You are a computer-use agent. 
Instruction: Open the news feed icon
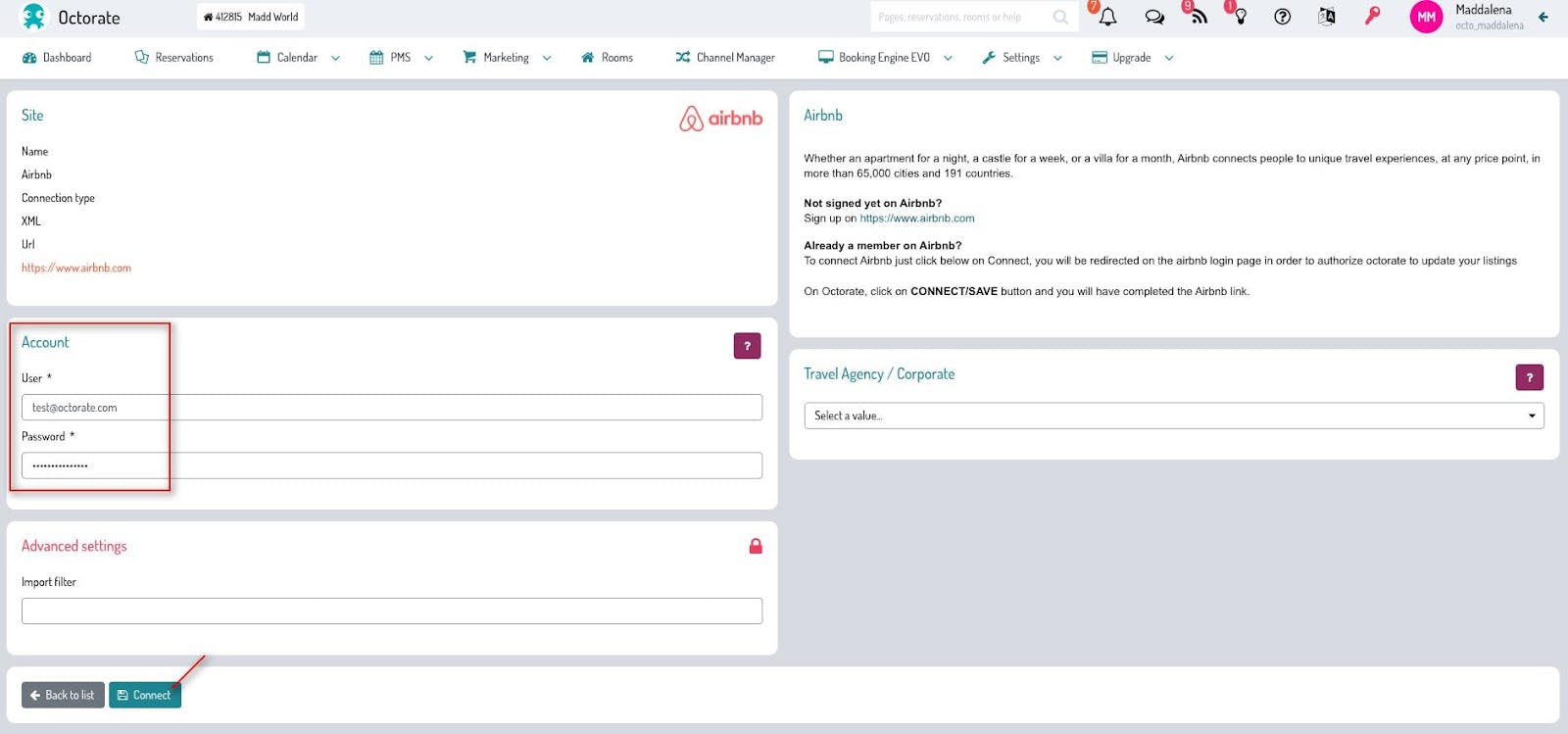point(1199,17)
